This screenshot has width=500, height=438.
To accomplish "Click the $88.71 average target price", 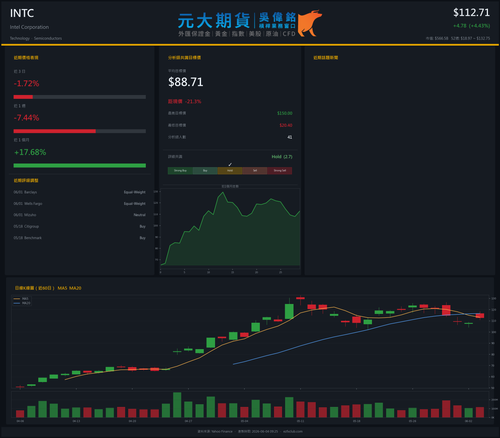I will tap(186, 82).
